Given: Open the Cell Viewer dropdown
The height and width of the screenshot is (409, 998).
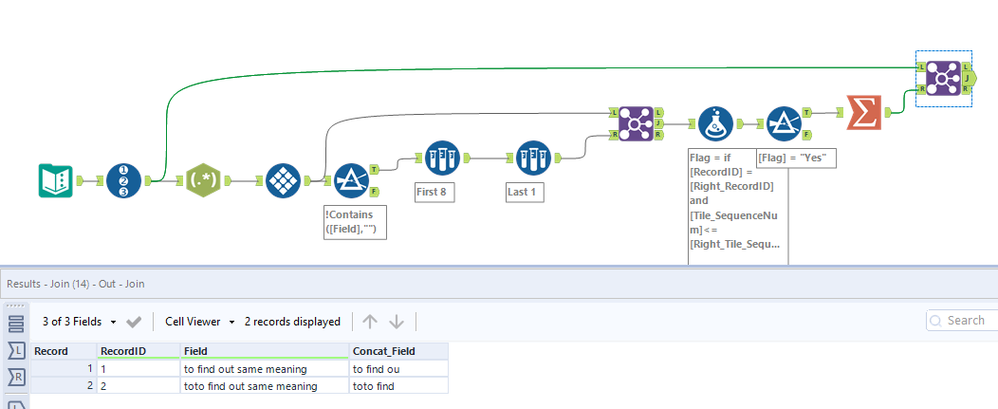Looking at the screenshot, I should tap(200, 322).
